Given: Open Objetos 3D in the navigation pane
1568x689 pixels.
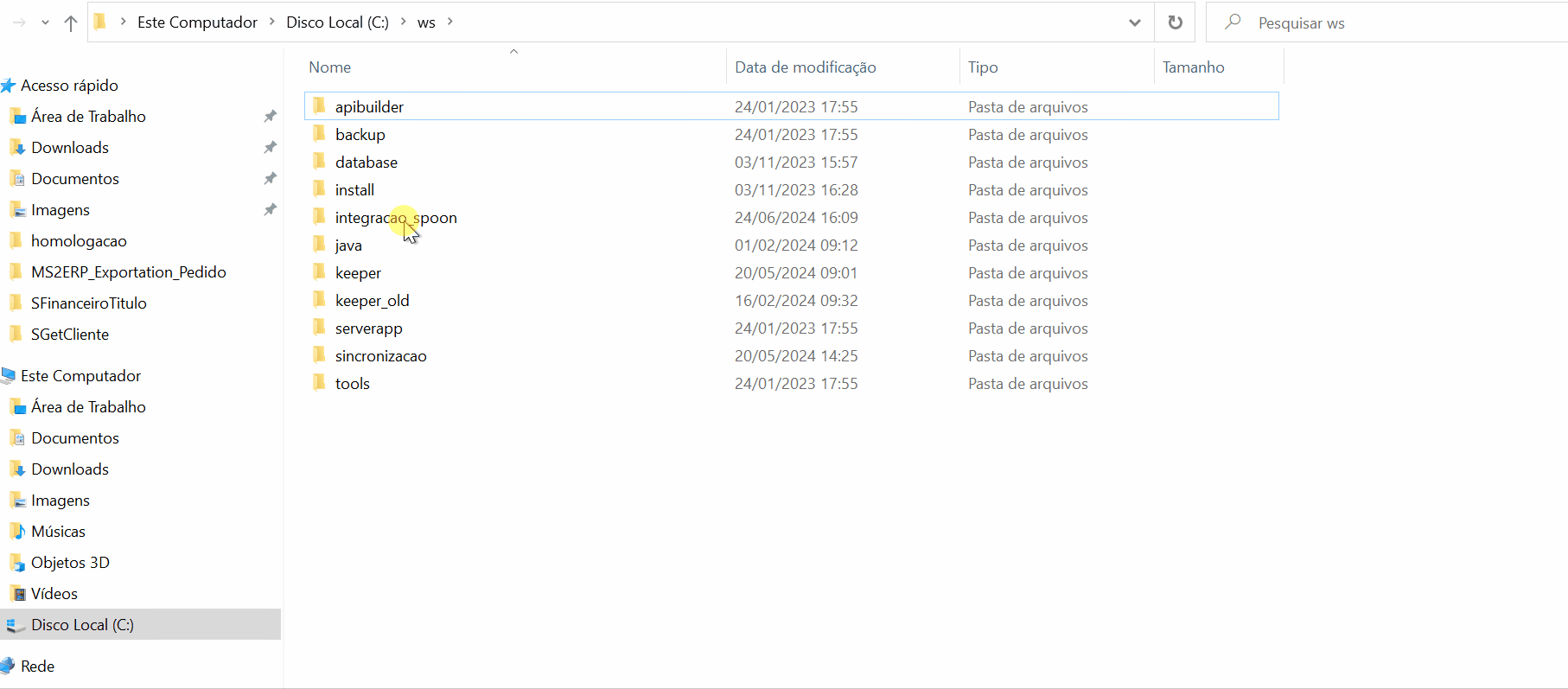Looking at the screenshot, I should pyautogui.click(x=70, y=563).
